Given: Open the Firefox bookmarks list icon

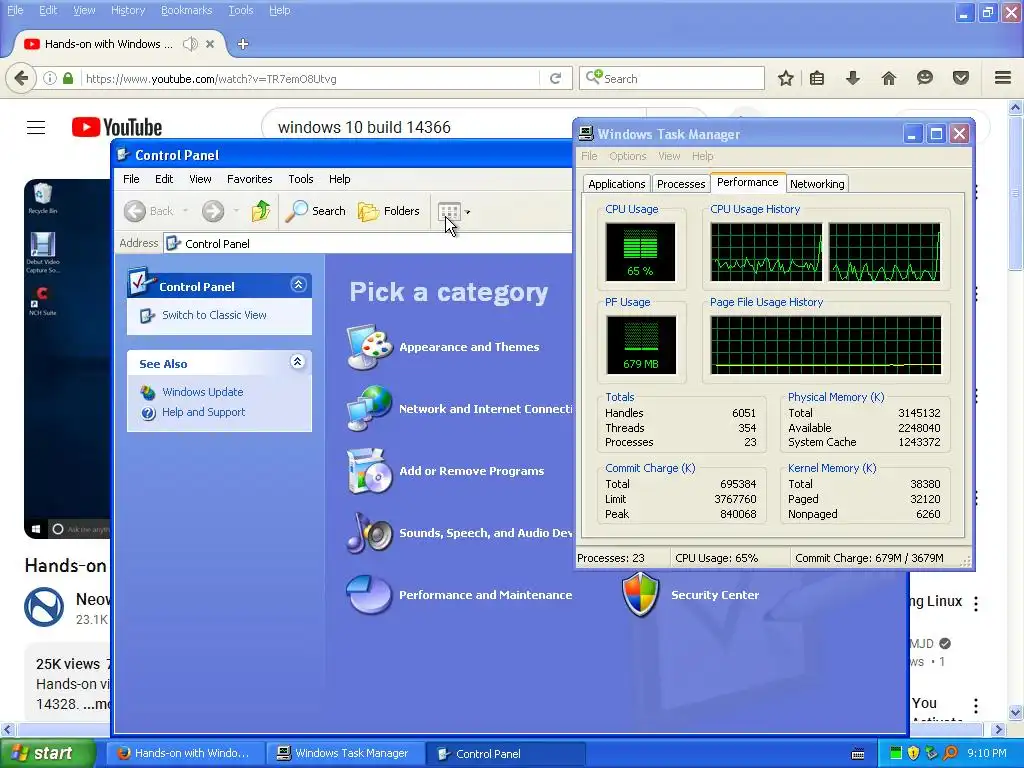Looking at the screenshot, I should pyautogui.click(x=817, y=78).
